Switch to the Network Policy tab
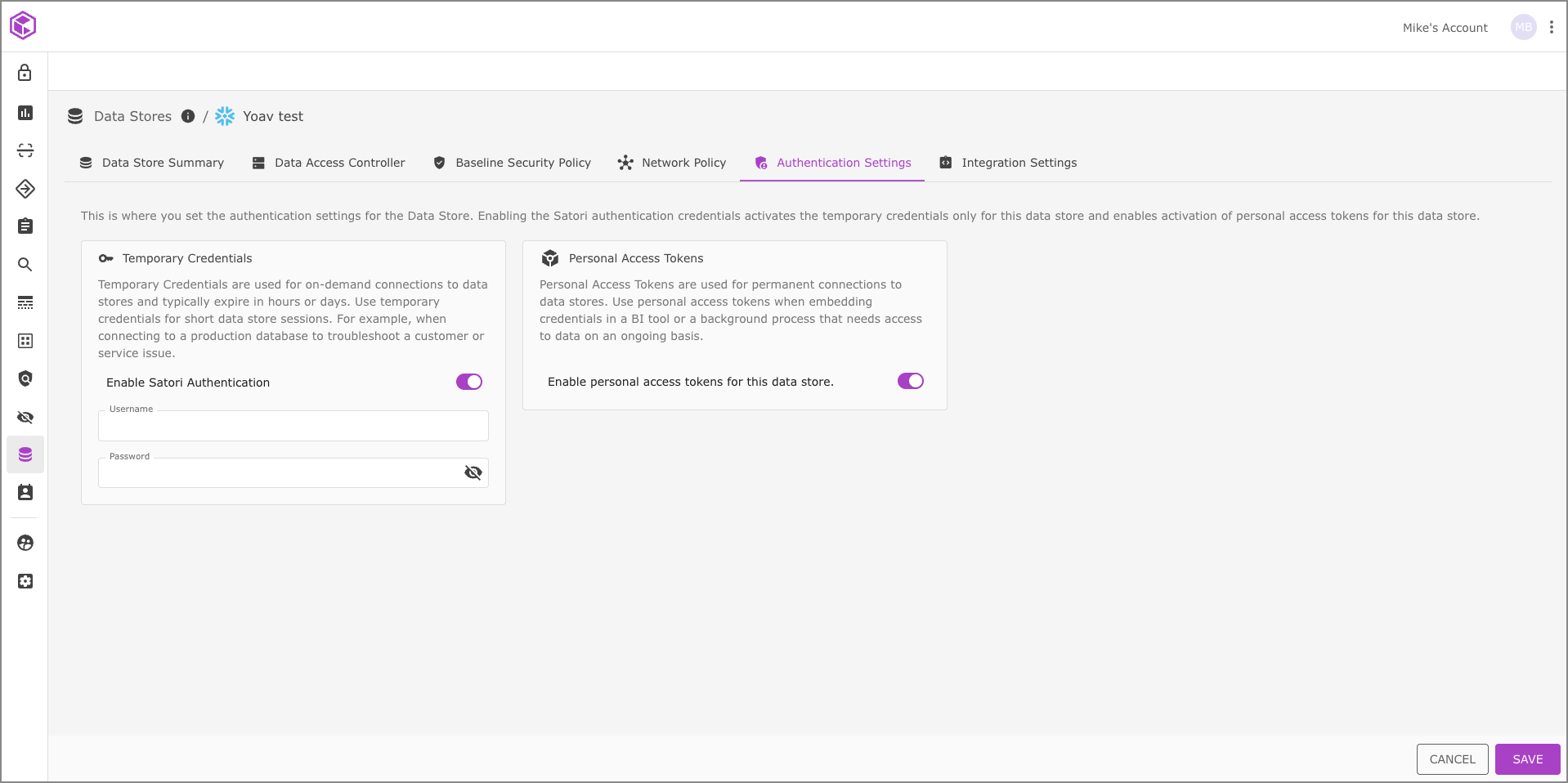Screen dimensions: 1568x783 (672, 163)
